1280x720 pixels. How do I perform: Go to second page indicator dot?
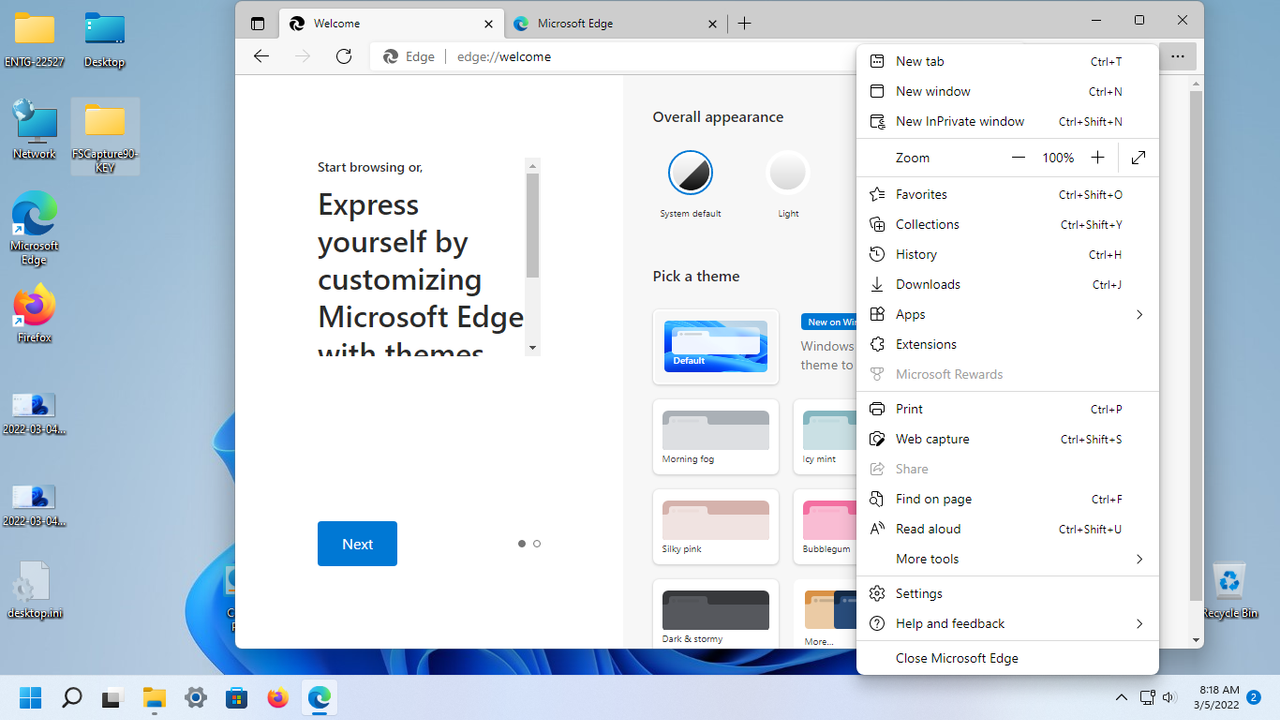pyautogui.click(x=537, y=544)
